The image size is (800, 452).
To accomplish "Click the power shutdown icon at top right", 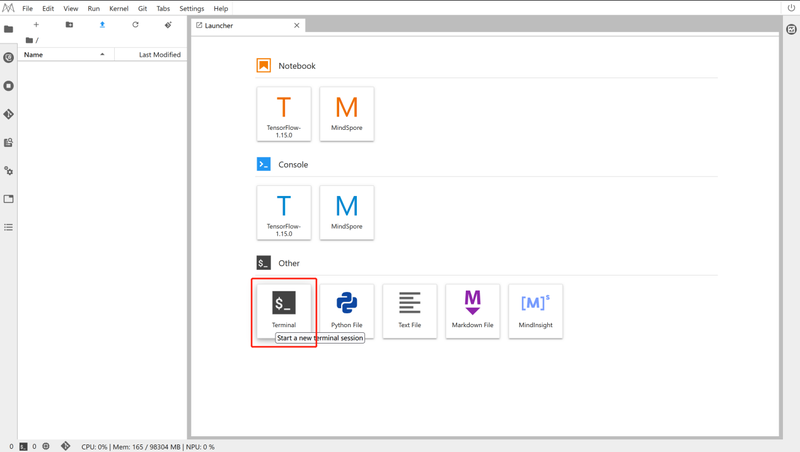I will point(791,8).
